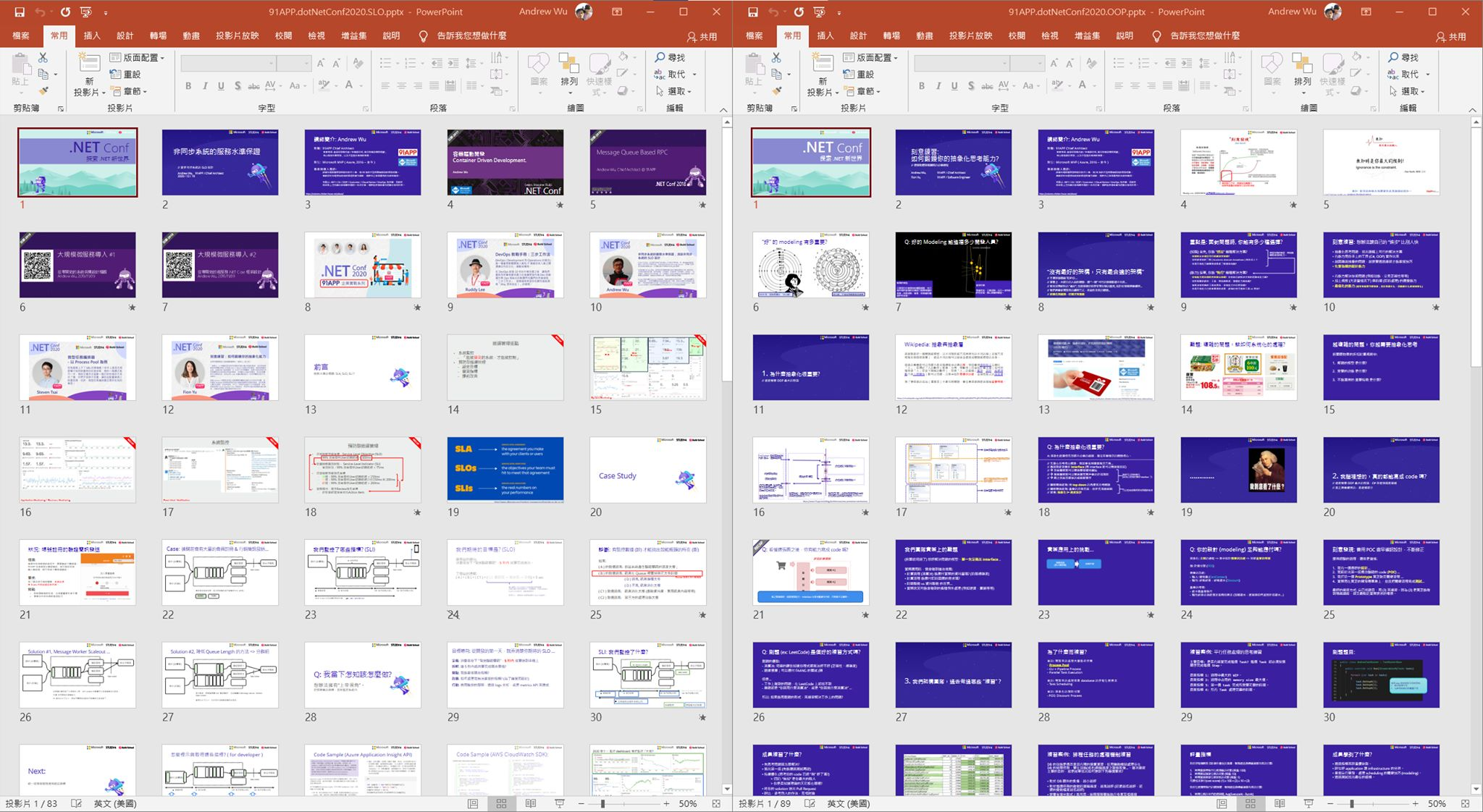Click zoom slider in left status bar
The height and width of the screenshot is (812, 1483).
coord(602,803)
